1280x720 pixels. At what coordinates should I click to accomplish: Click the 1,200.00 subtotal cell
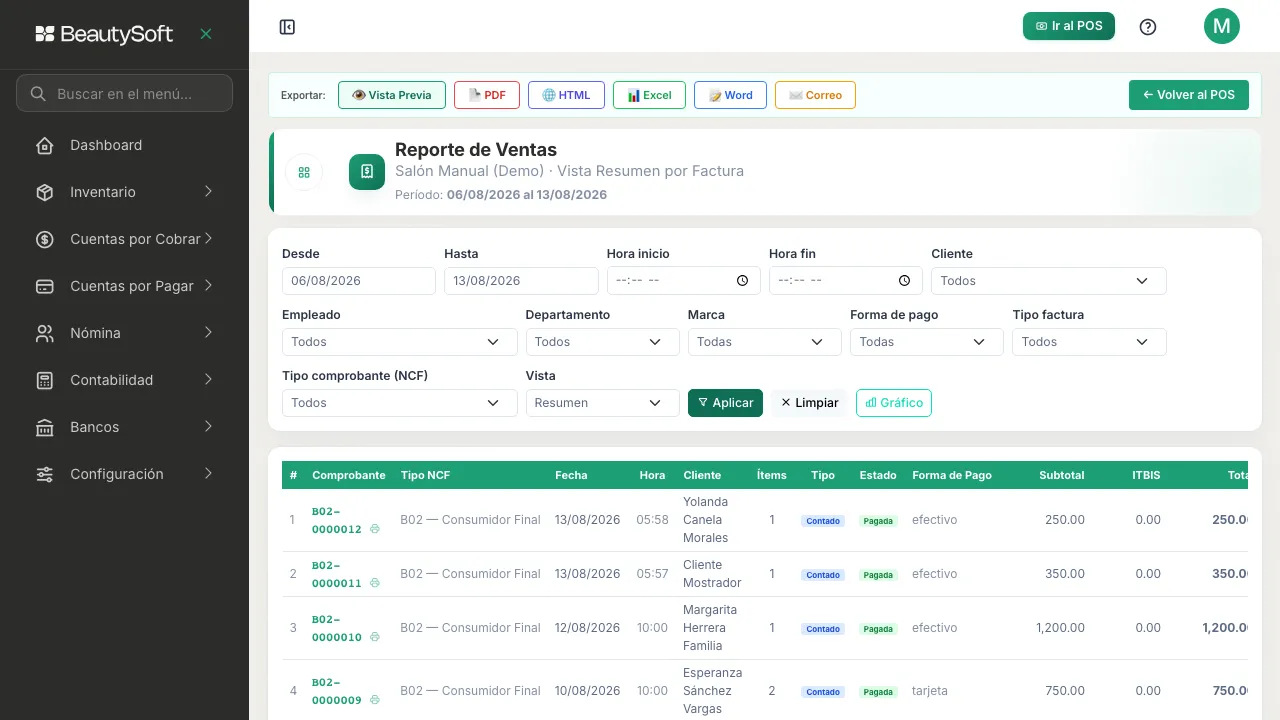[1060, 628]
